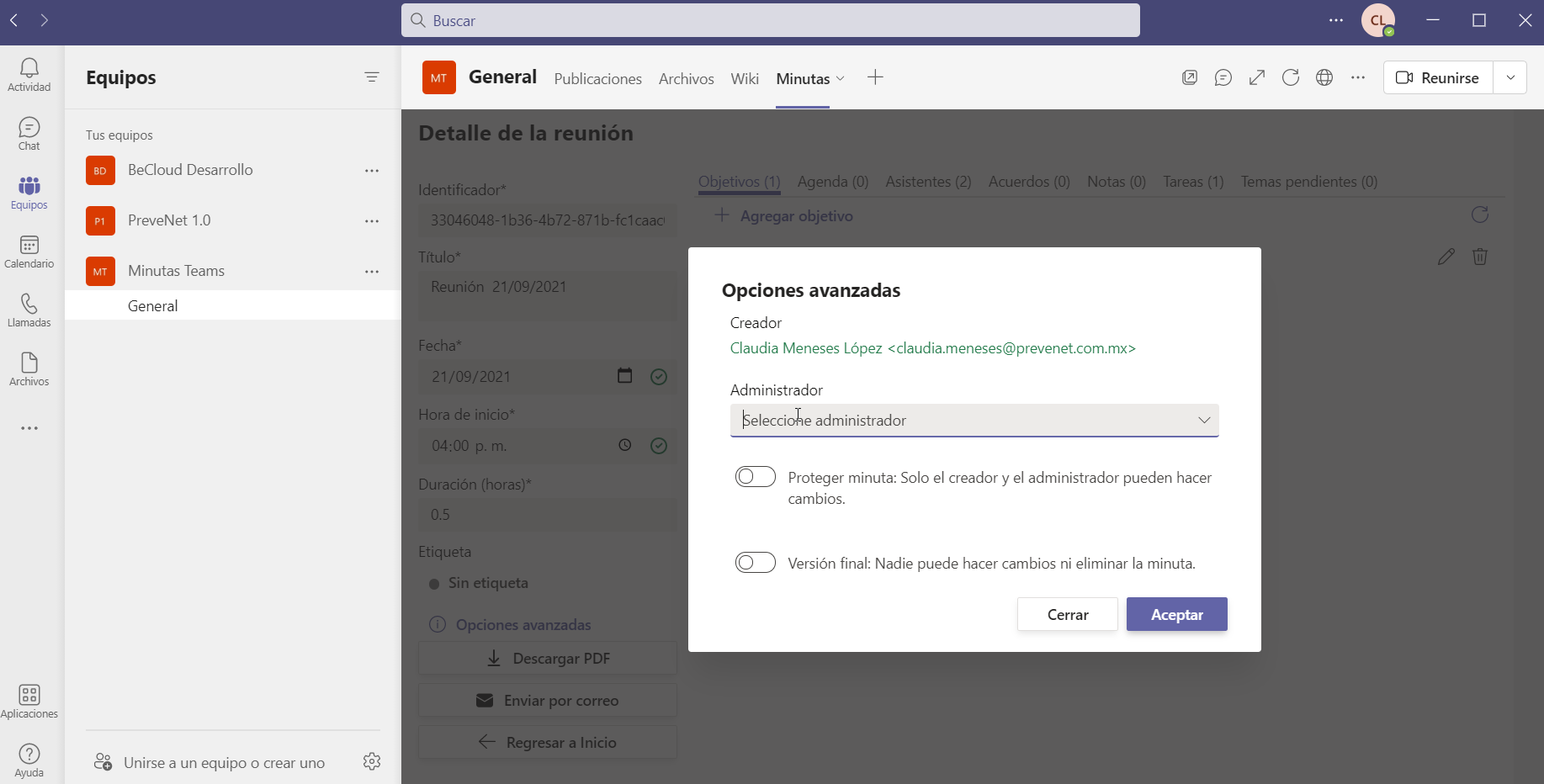Viewport: 1544px width, 784px height.
Task: Pop out the tab icon
Action: (1190, 77)
